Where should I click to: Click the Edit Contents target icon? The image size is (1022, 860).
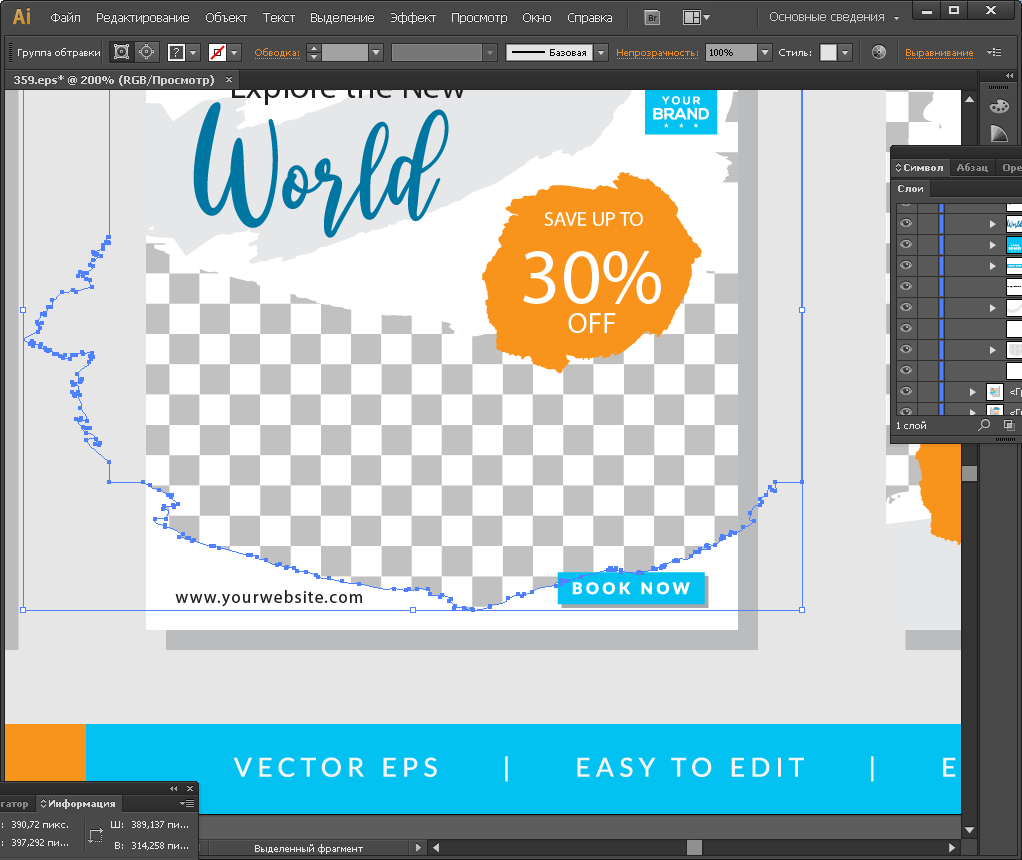tap(146, 52)
